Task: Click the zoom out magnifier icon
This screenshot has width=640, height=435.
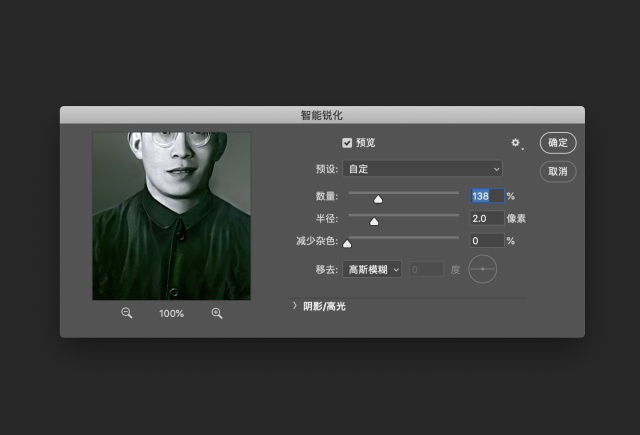Action: click(x=127, y=313)
